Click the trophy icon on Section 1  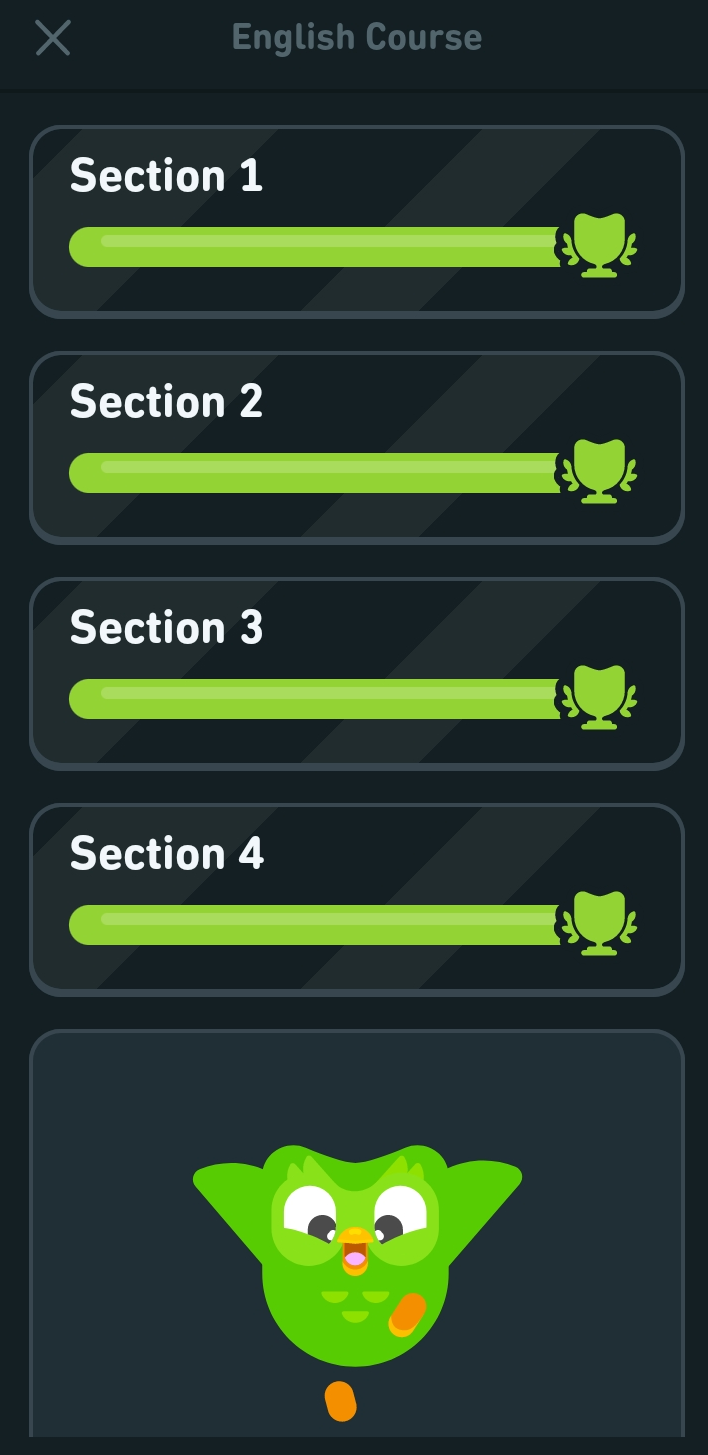(600, 243)
